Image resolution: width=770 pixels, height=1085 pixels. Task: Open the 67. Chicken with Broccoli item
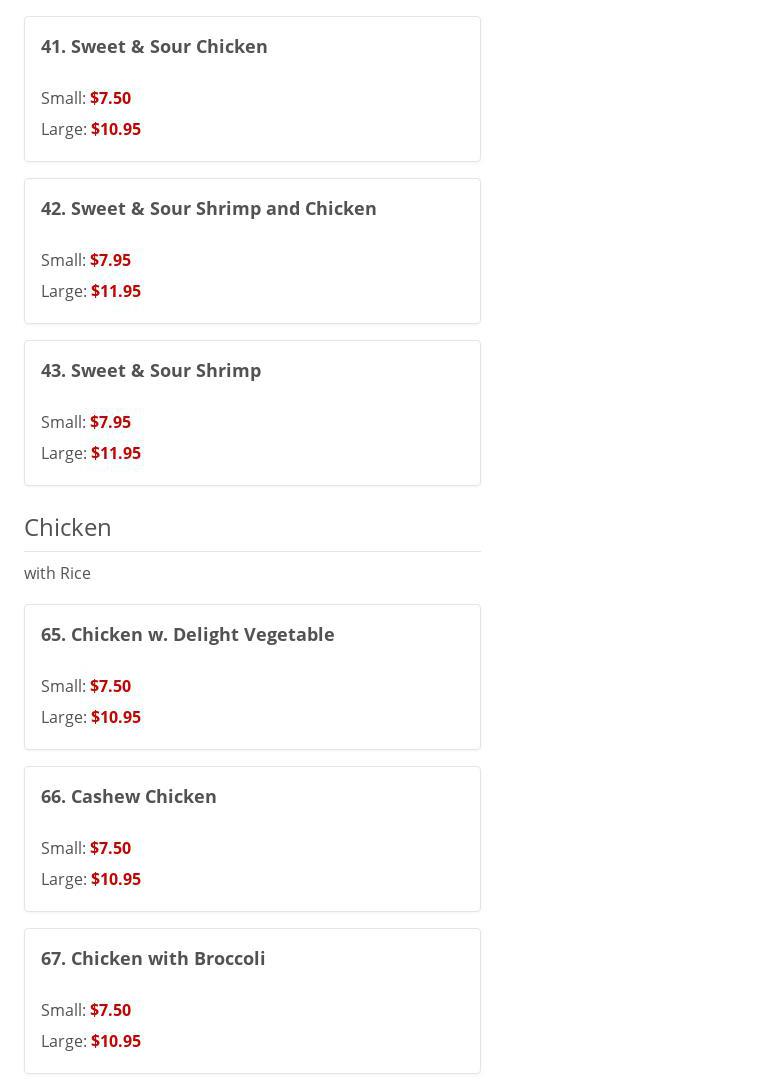click(153, 958)
